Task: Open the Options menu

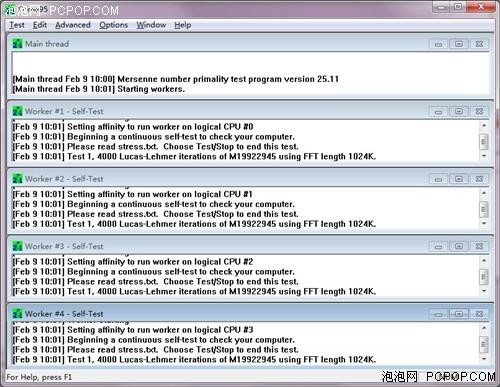Action: (113, 25)
